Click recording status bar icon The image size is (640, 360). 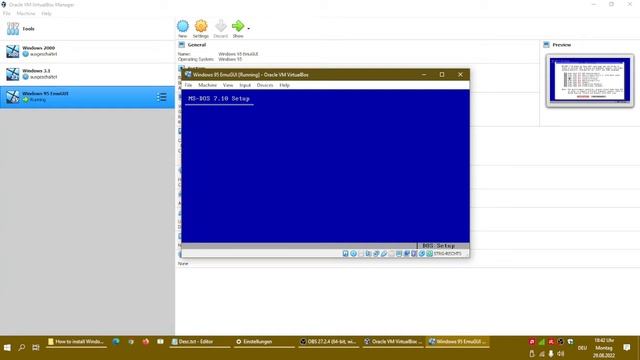point(407,253)
